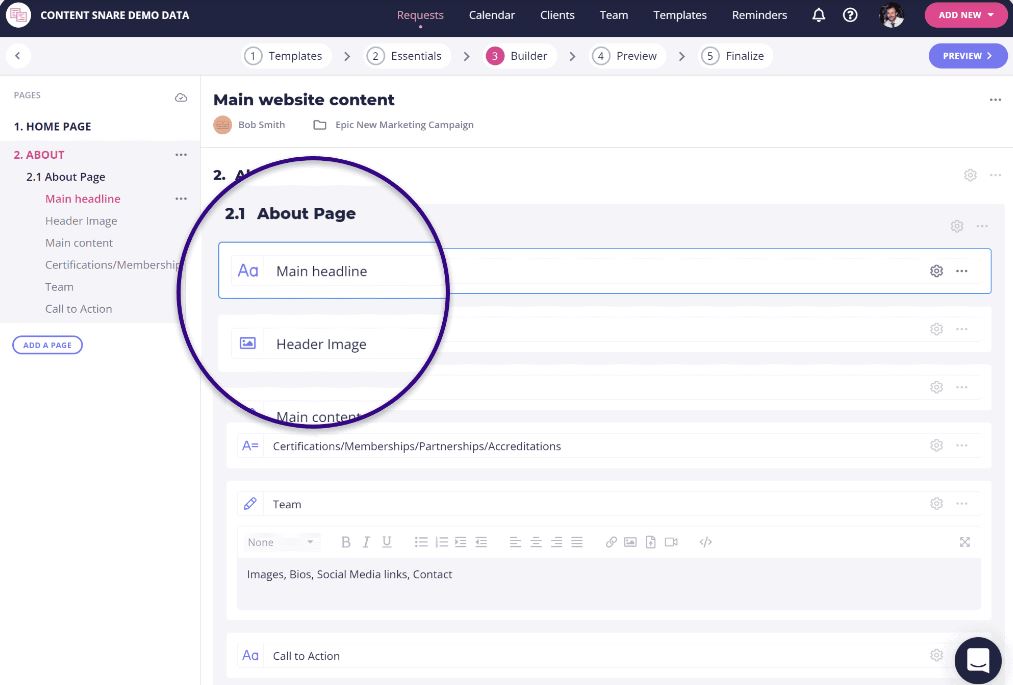Open settings gear for Team field

click(936, 504)
